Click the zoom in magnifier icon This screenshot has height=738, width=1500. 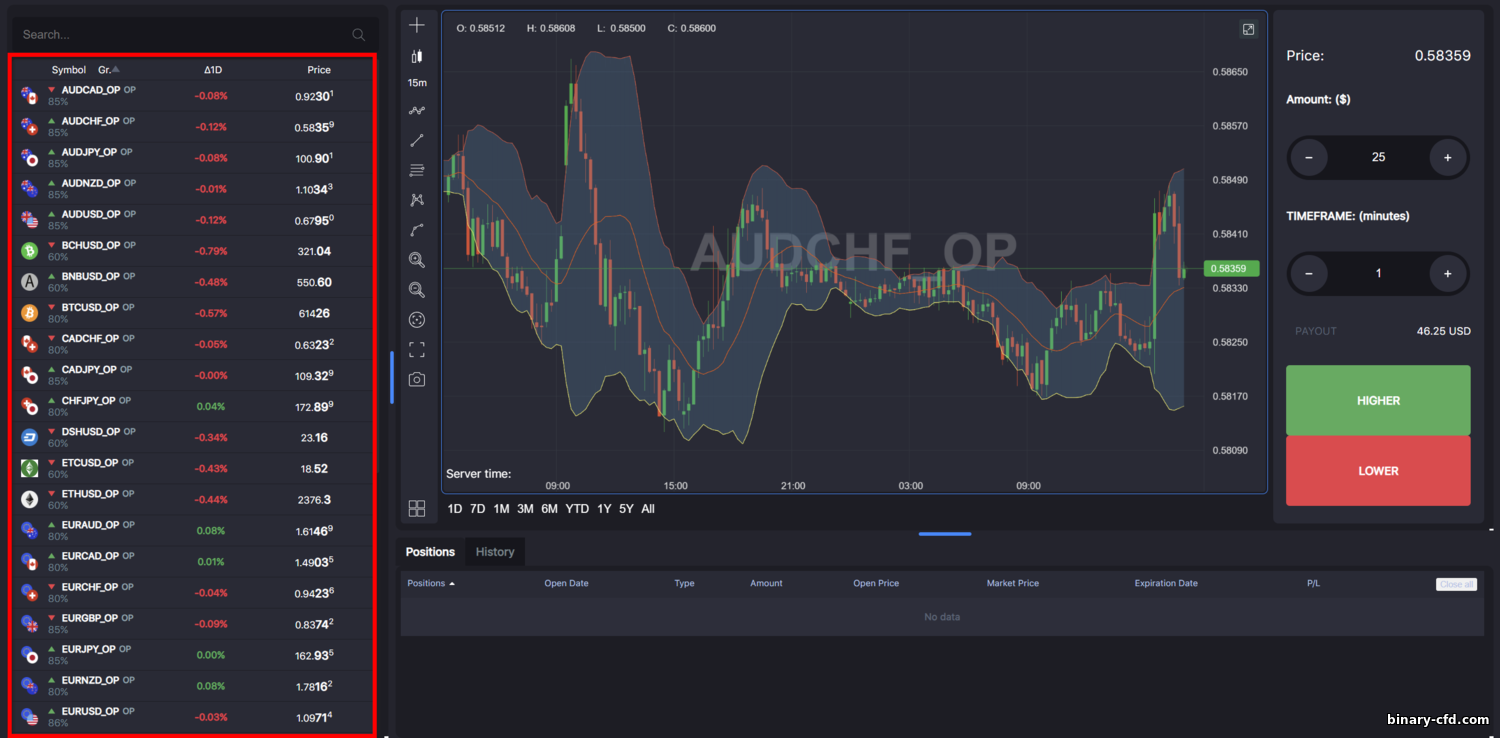(x=417, y=260)
